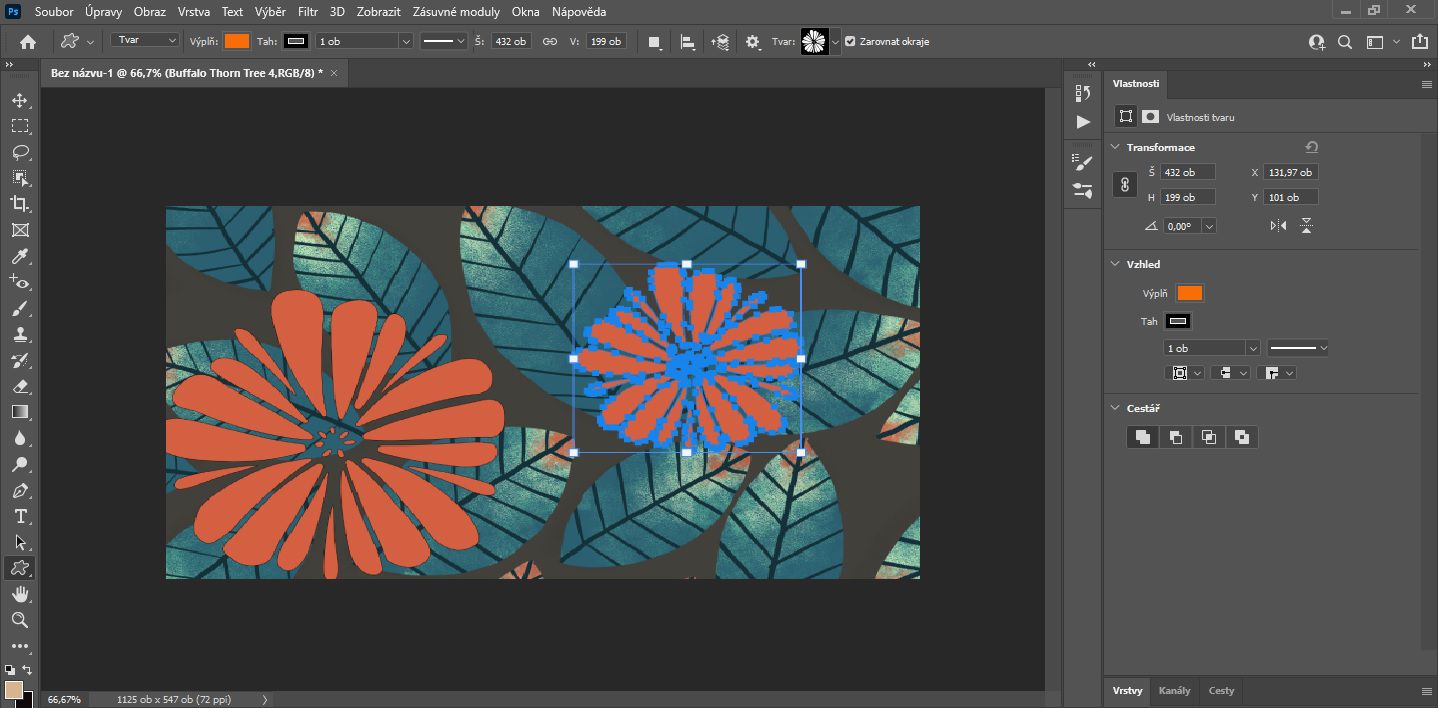1438x708 pixels.
Task: Open the custom shape picker dropdown
Action: (835, 42)
